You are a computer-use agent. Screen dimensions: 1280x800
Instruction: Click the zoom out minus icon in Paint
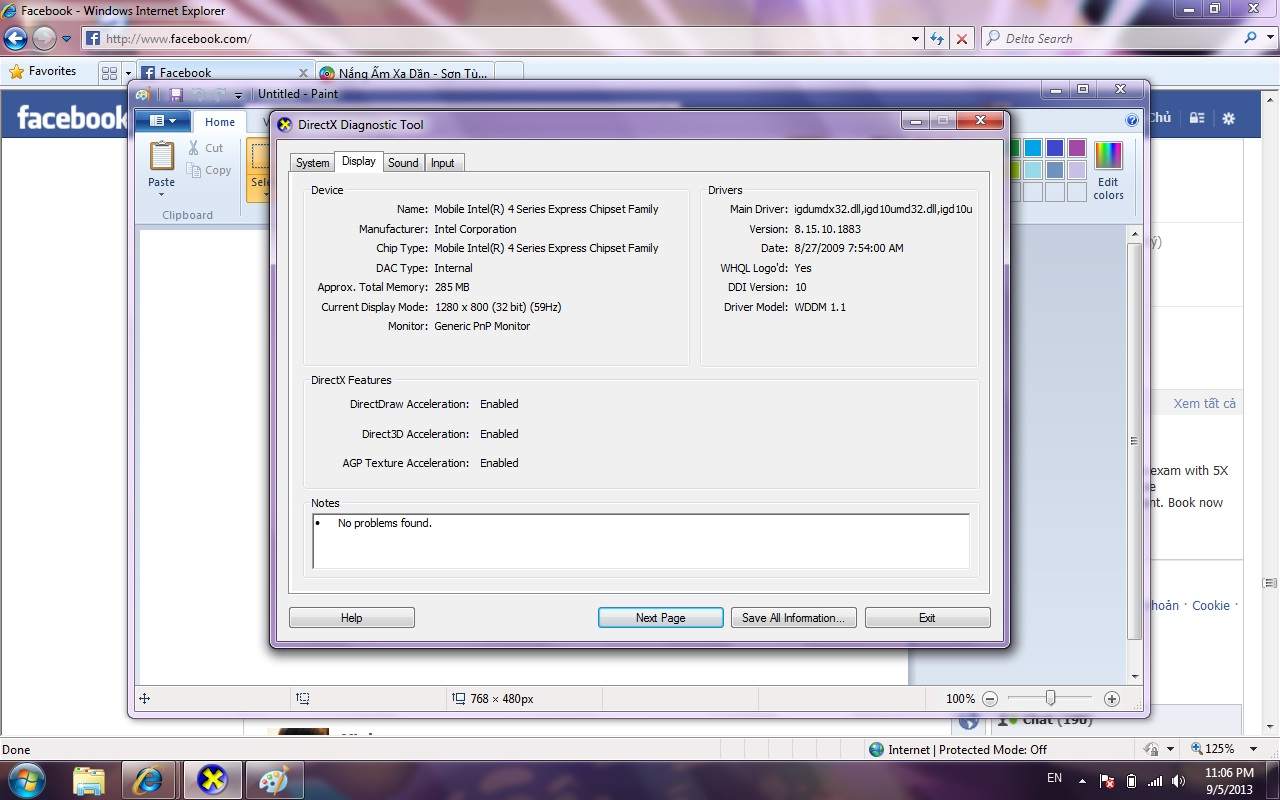click(990, 699)
